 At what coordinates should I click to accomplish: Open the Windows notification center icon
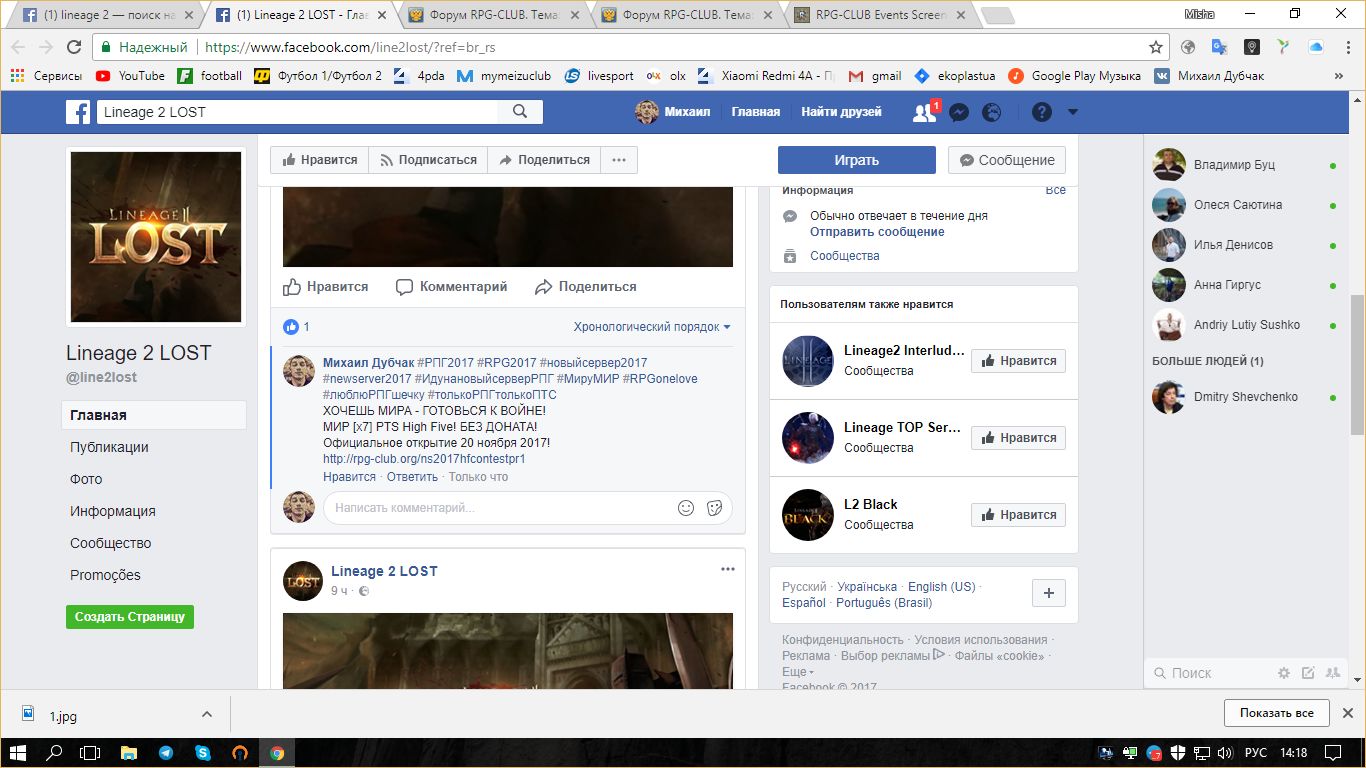pyautogui.click(x=1333, y=753)
